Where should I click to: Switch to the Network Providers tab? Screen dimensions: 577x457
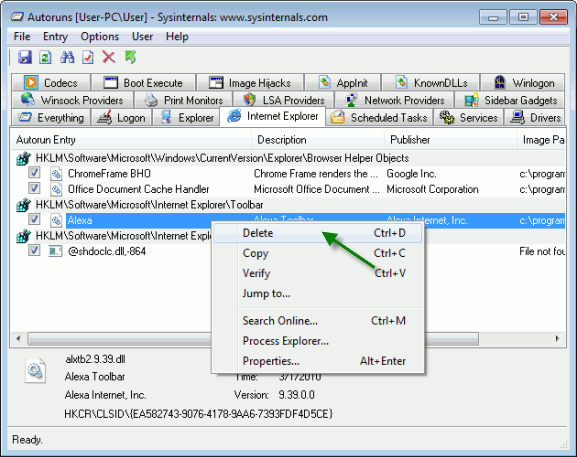394,100
